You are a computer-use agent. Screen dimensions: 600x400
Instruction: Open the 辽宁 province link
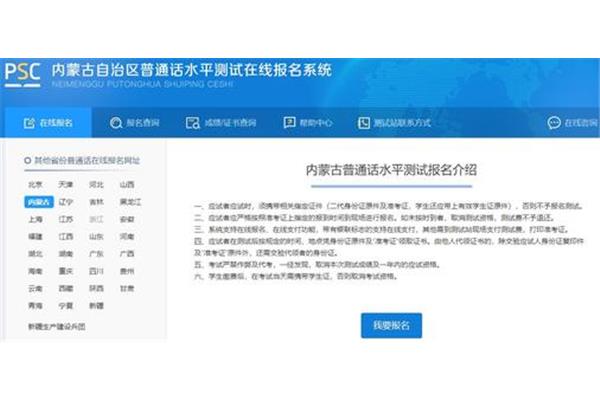[66, 202]
